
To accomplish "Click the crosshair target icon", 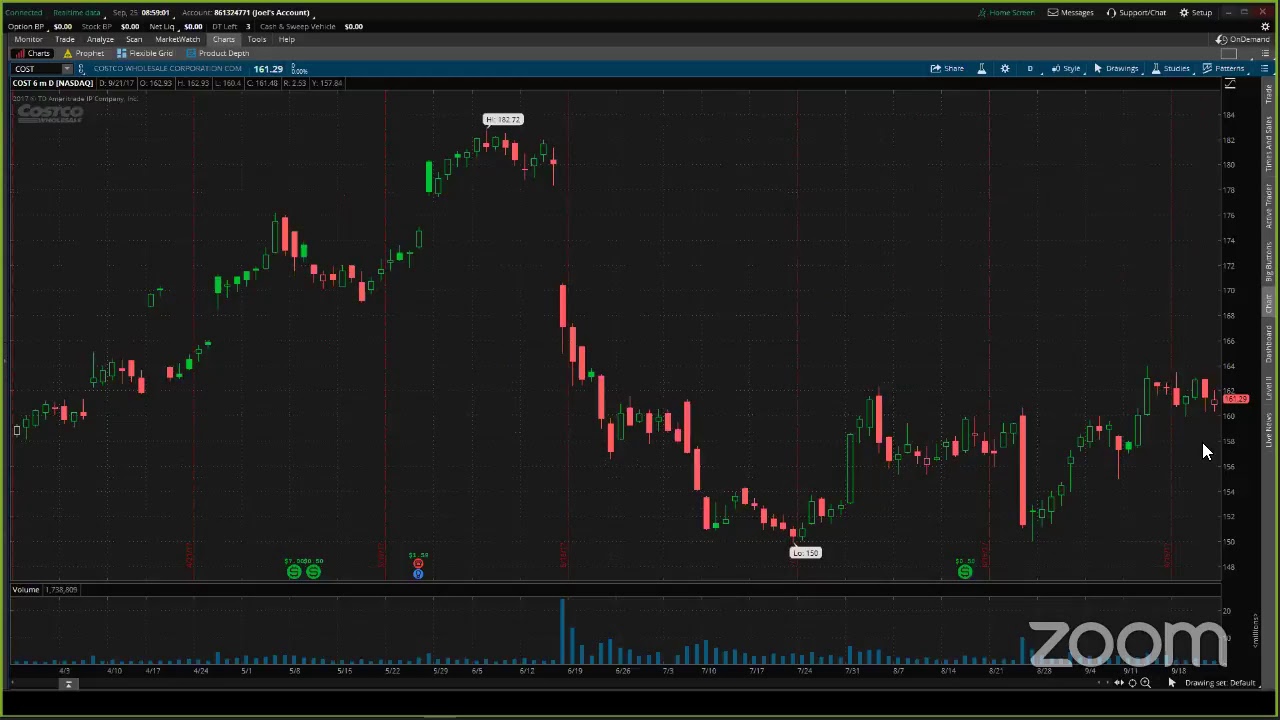I will [x=1132, y=683].
